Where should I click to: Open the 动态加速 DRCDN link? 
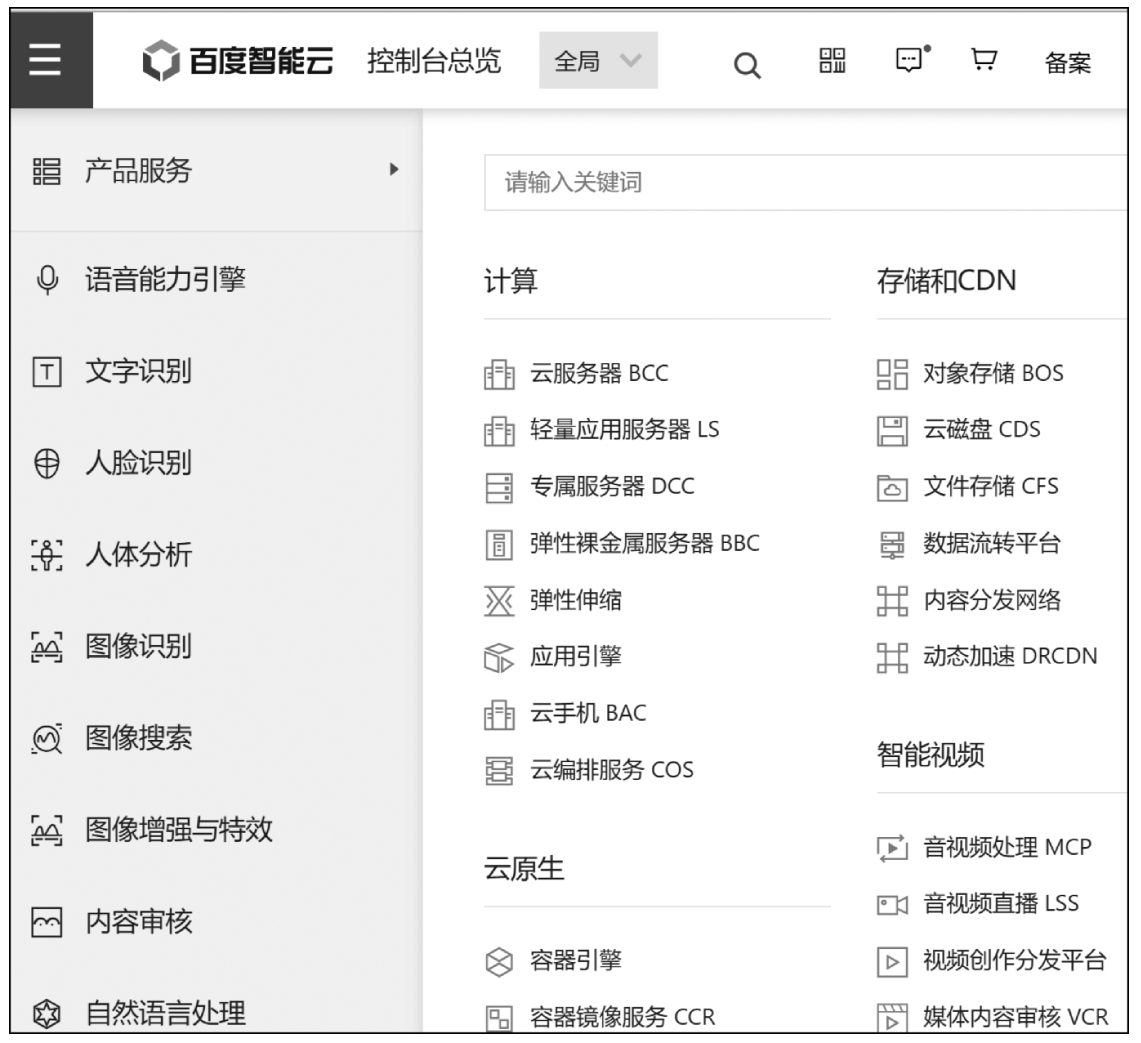pos(1010,657)
